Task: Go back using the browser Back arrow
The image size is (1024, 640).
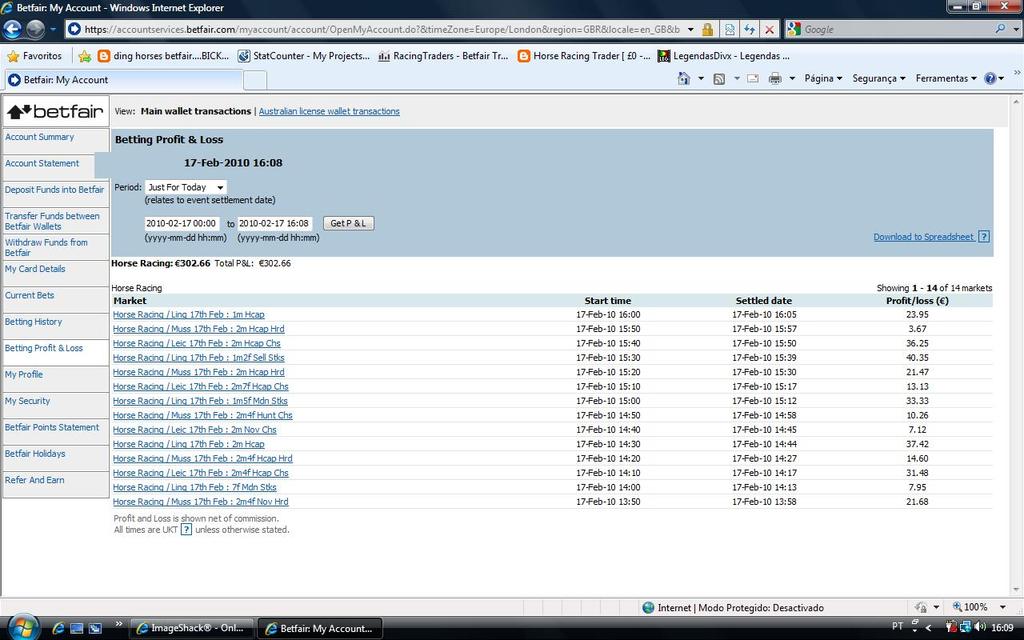Action: tap(12, 29)
